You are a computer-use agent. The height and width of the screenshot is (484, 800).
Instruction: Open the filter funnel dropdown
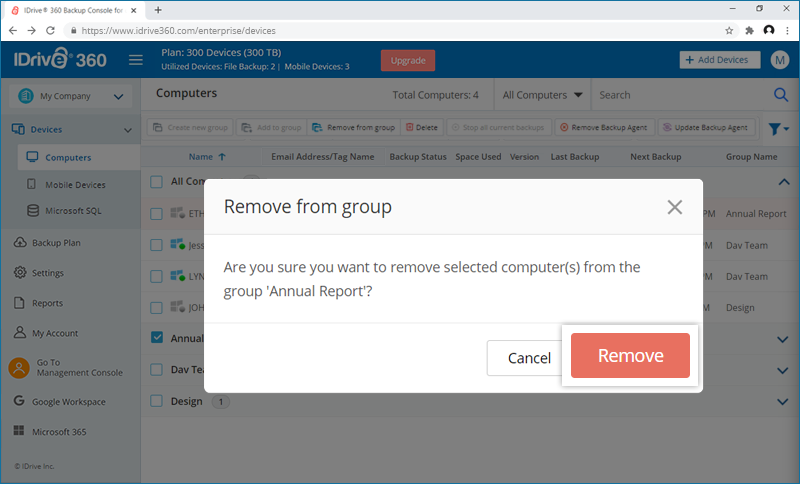click(x=779, y=129)
